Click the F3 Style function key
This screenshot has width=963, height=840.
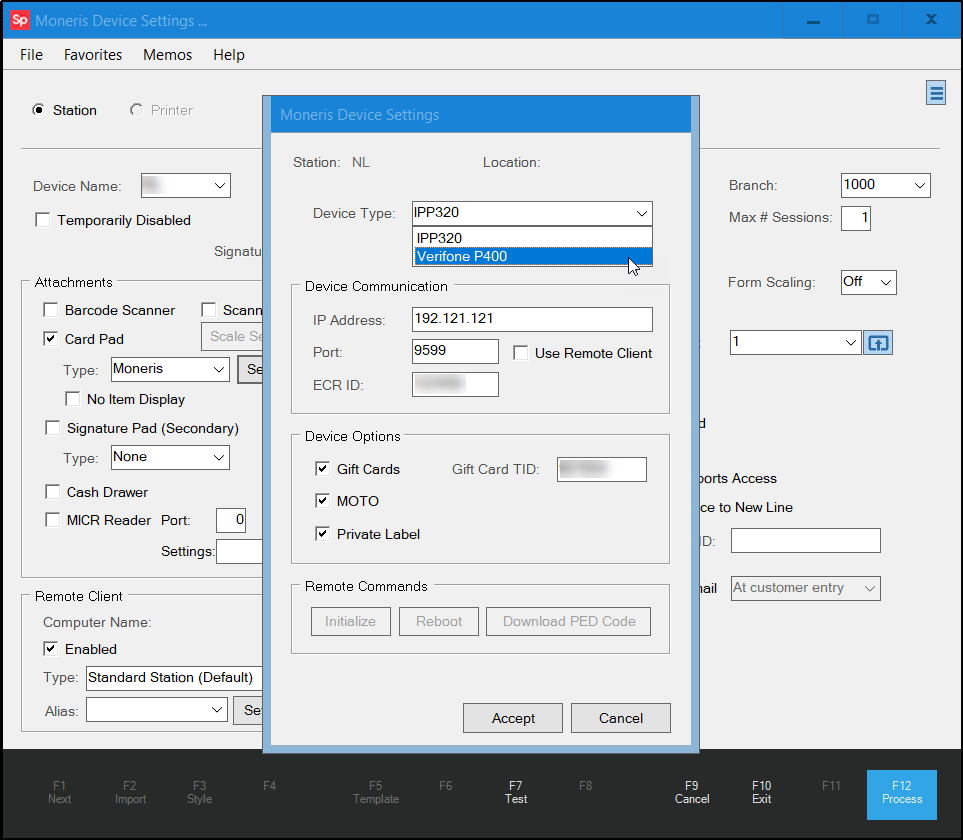point(200,792)
